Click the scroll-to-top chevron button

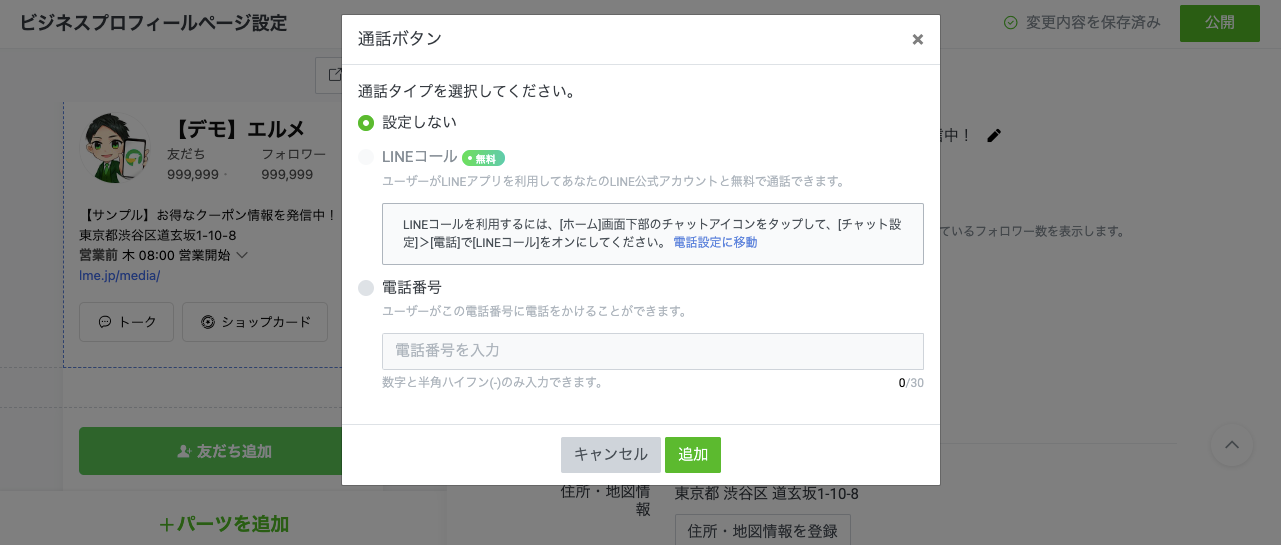click(1232, 445)
